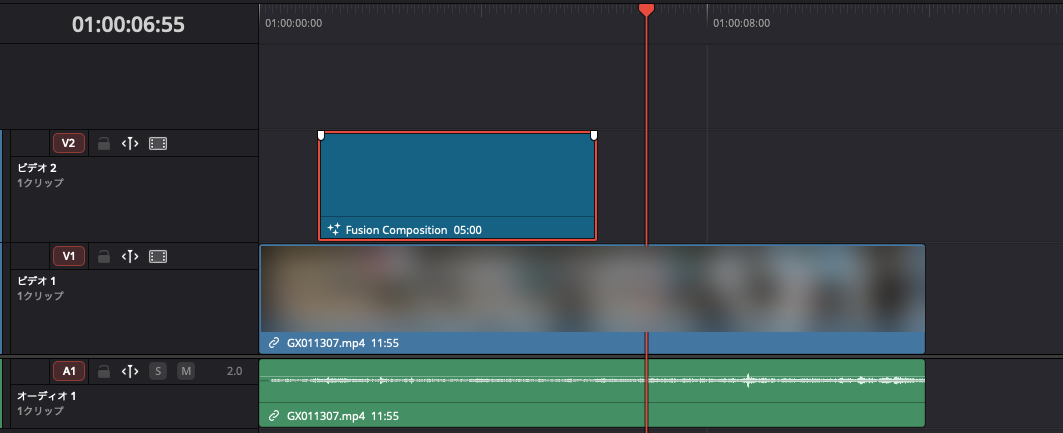Select the GX011307.mp4 audio clip waveform
The image size is (1063, 433).
tap(592, 380)
